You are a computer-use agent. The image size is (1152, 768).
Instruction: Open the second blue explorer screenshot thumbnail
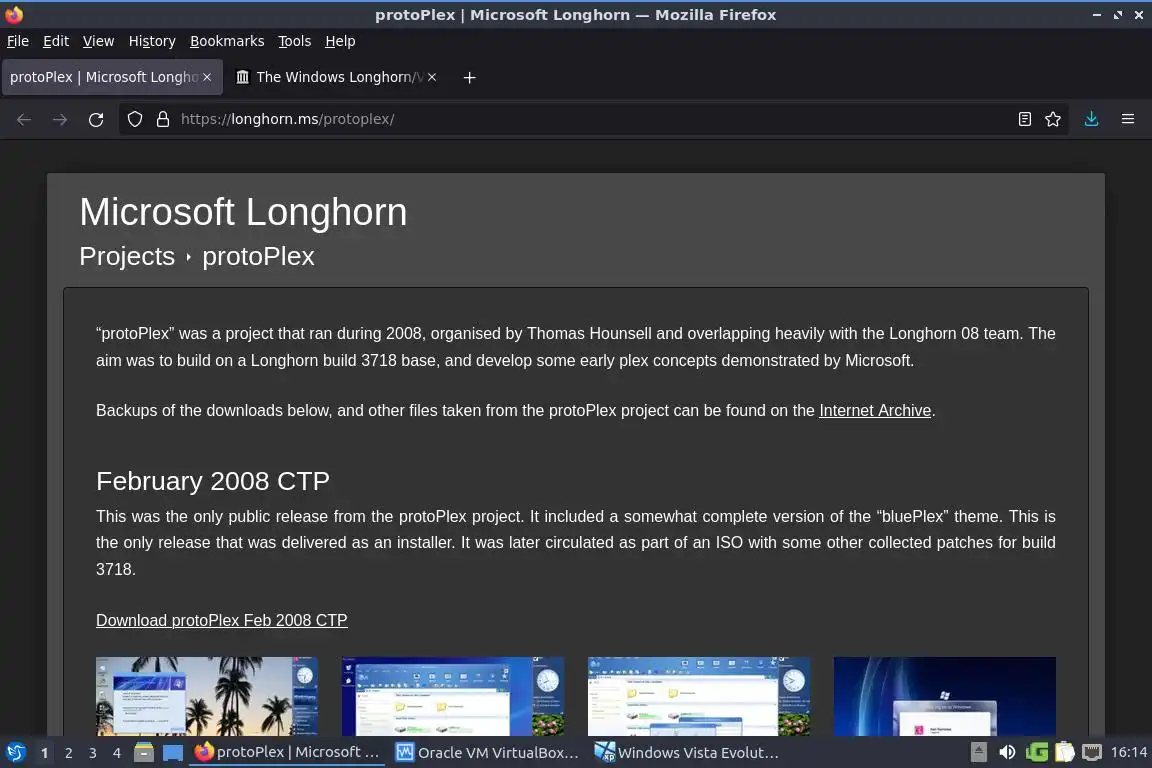(x=453, y=696)
